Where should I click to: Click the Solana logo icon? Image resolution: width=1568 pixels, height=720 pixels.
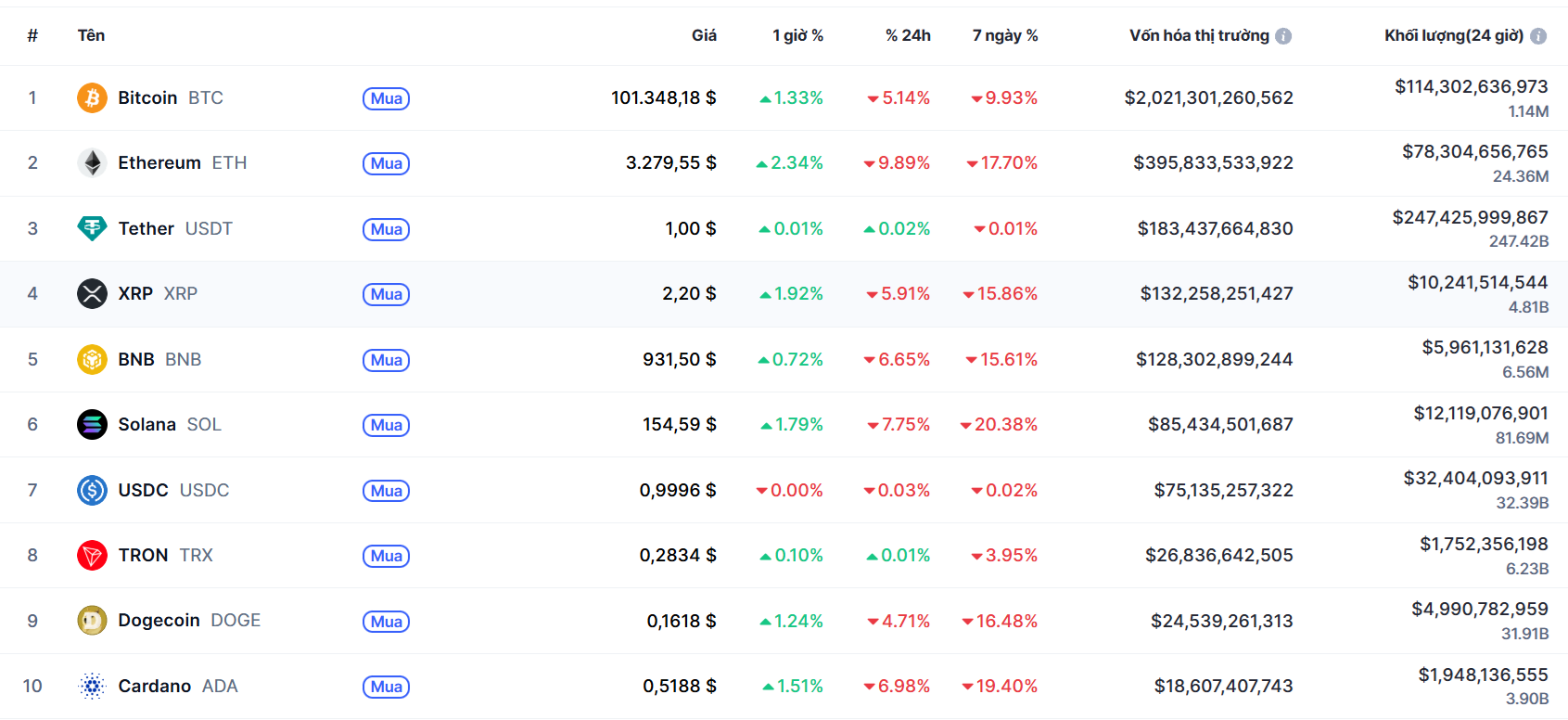coord(92,425)
